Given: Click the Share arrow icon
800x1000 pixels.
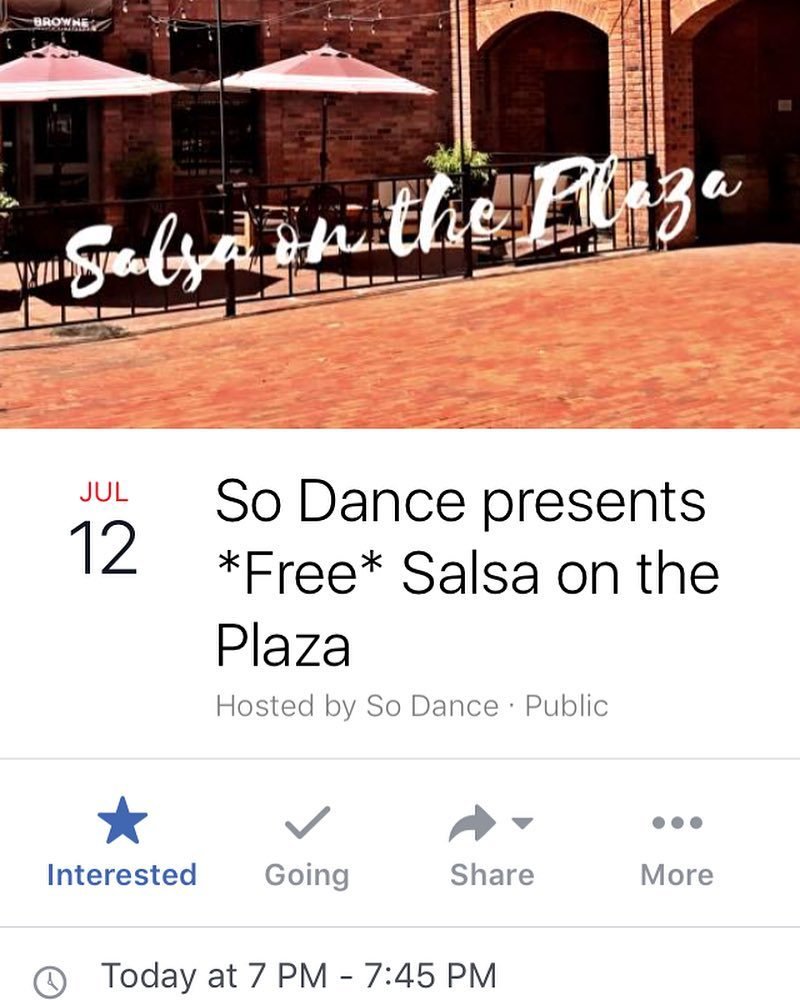Looking at the screenshot, I should (x=472, y=824).
